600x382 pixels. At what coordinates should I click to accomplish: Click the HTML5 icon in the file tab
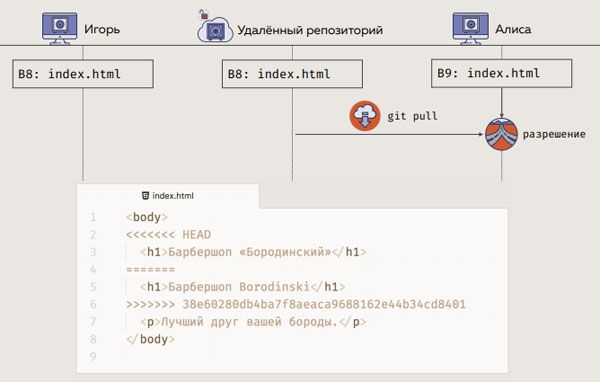[145, 196]
